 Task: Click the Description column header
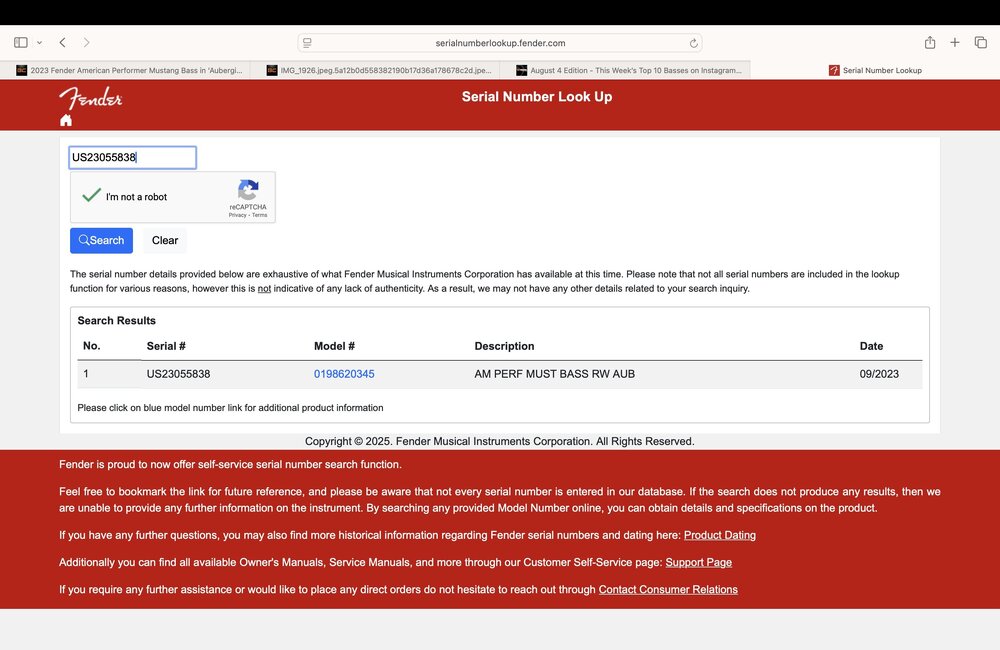tap(504, 346)
